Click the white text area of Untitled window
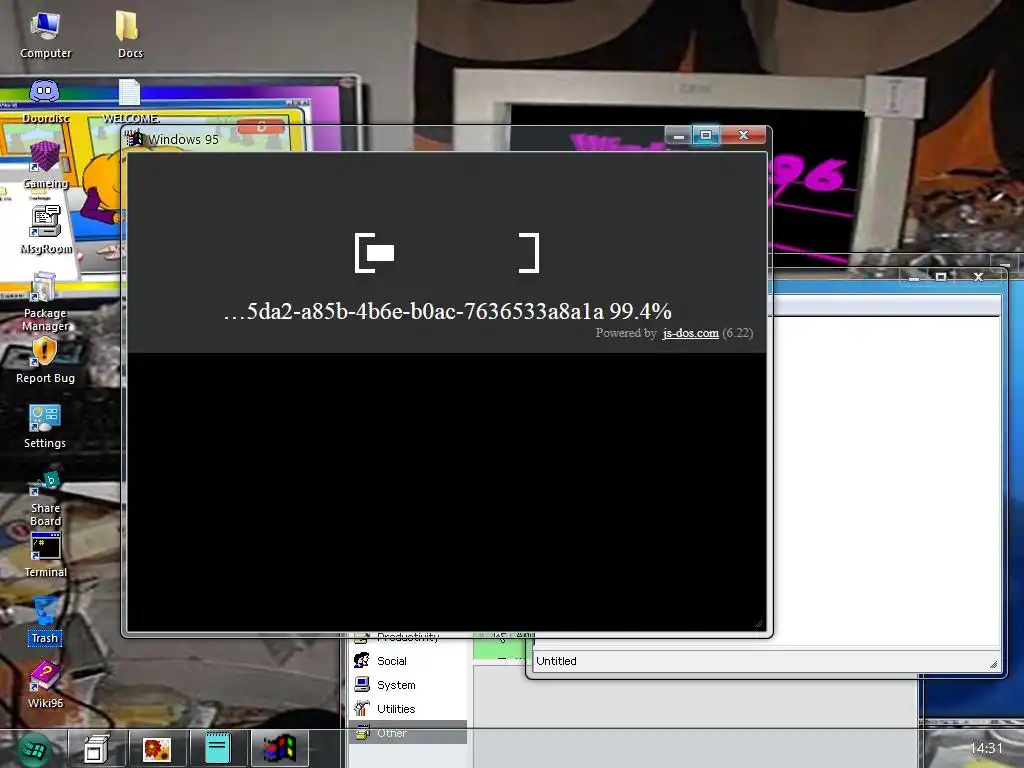 tap(886, 480)
